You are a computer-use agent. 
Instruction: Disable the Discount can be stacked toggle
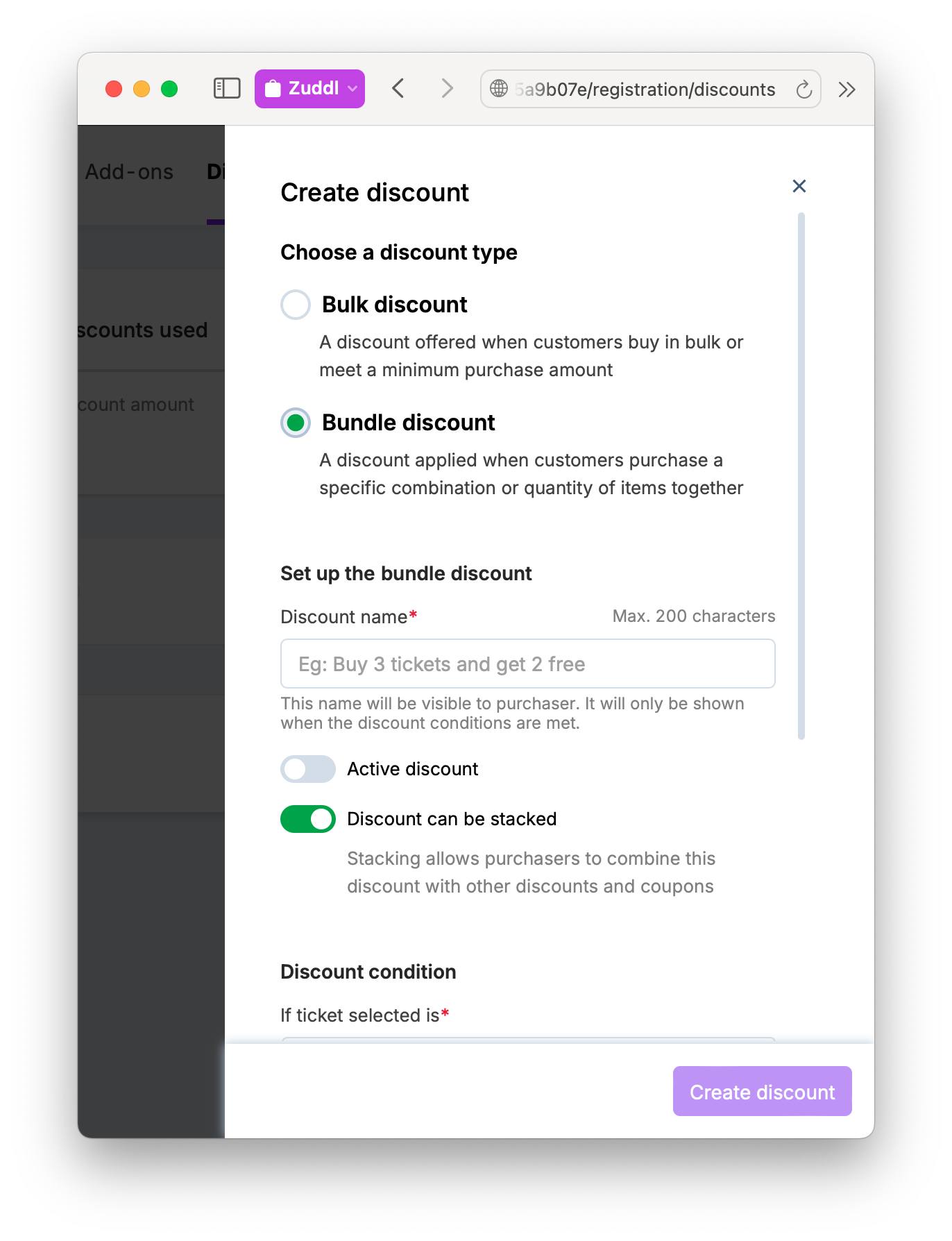(x=307, y=819)
